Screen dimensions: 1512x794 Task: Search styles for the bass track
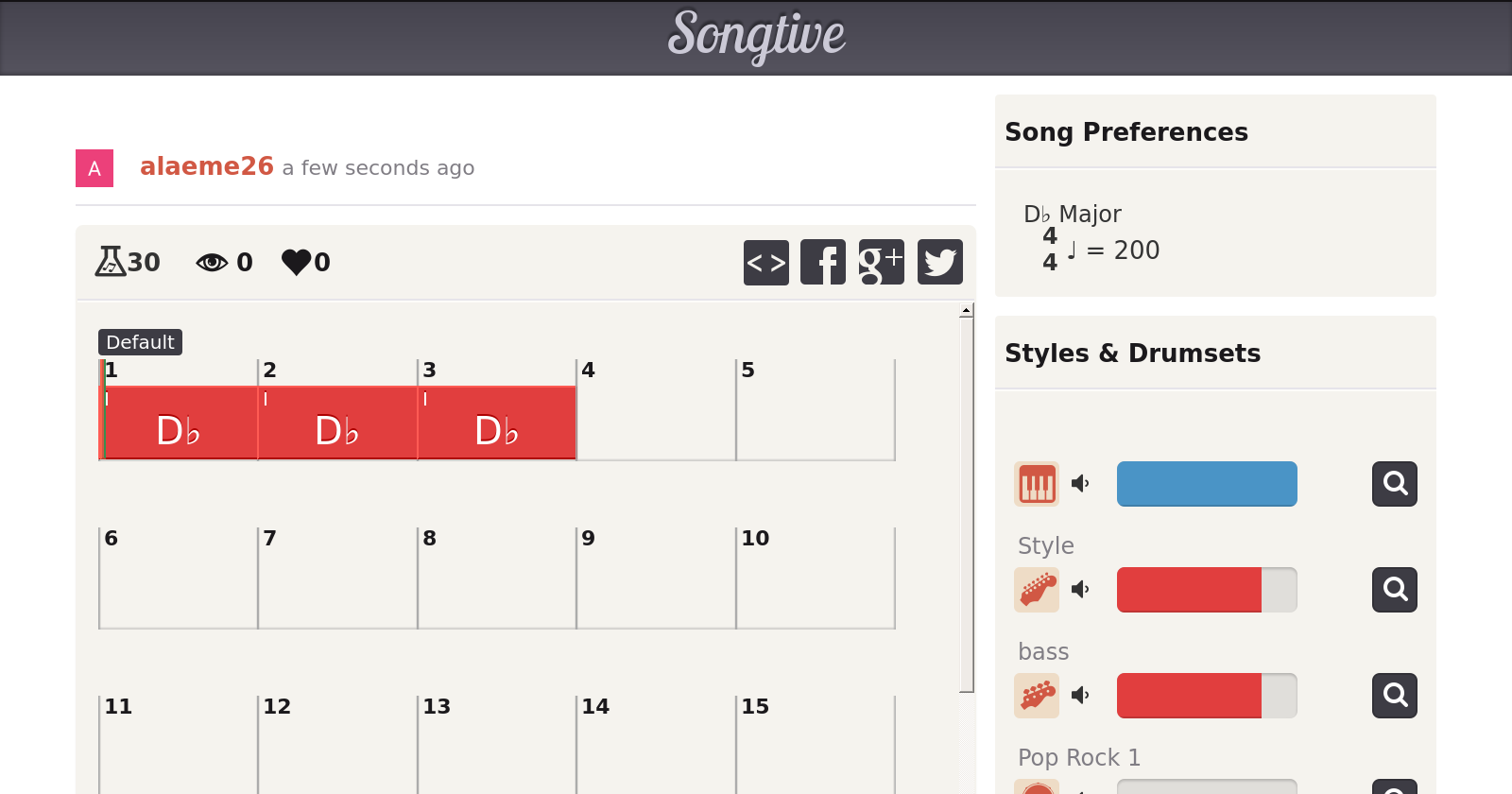click(x=1395, y=590)
